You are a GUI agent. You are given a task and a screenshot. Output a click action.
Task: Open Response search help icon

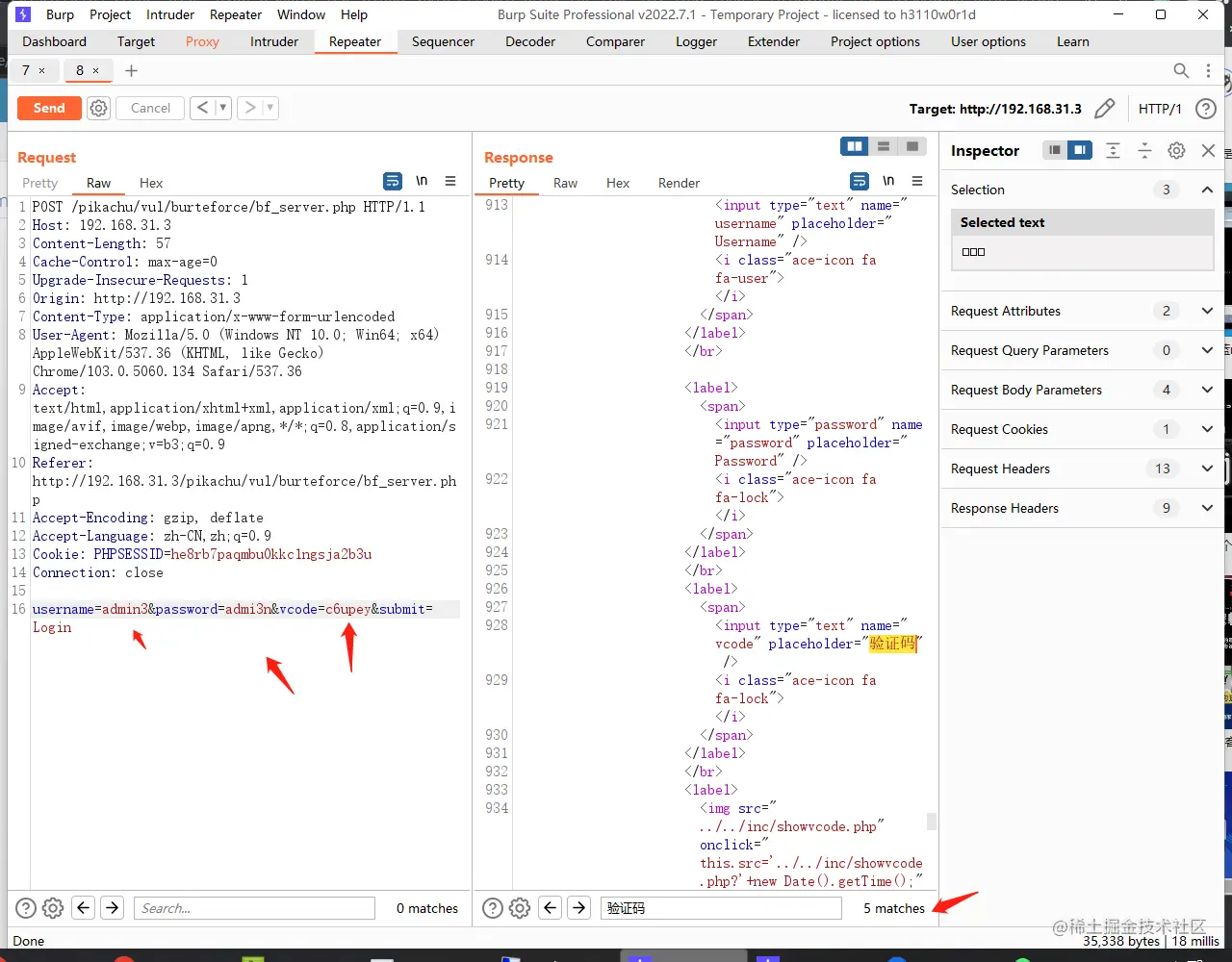pos(493,907)
